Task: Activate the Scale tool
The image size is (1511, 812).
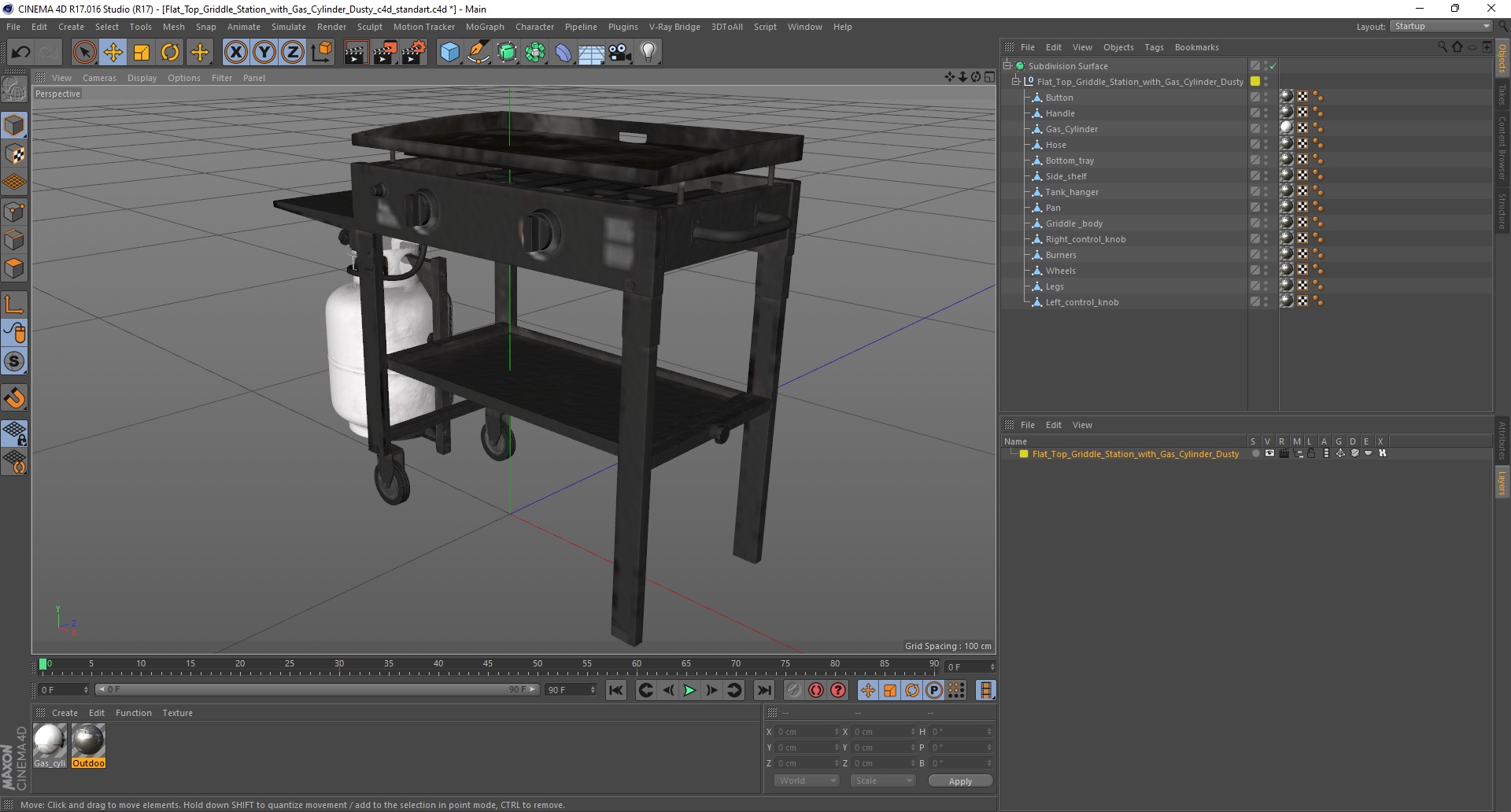Action: [x=142, y=53]
